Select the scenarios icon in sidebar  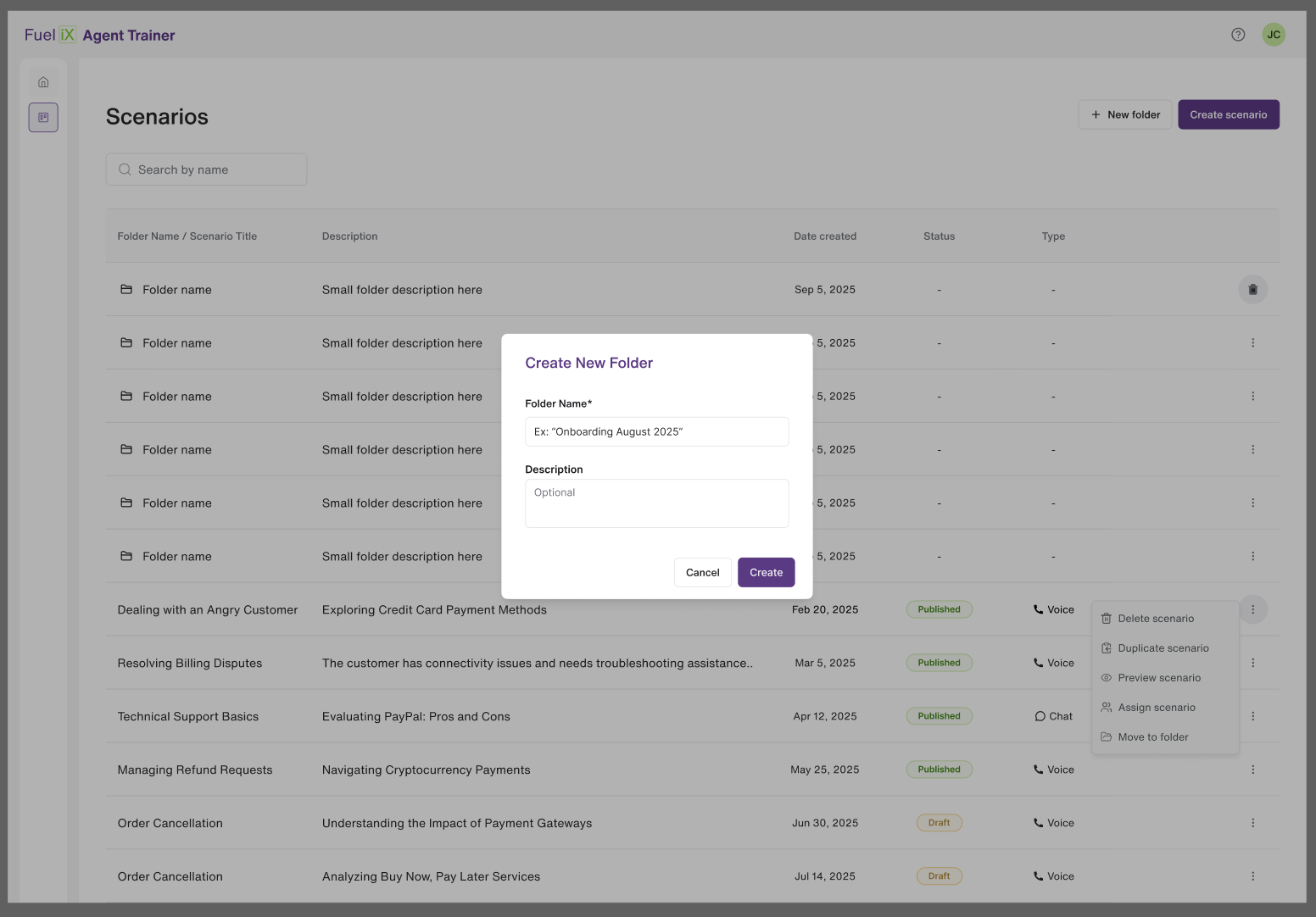pos(43,118)
